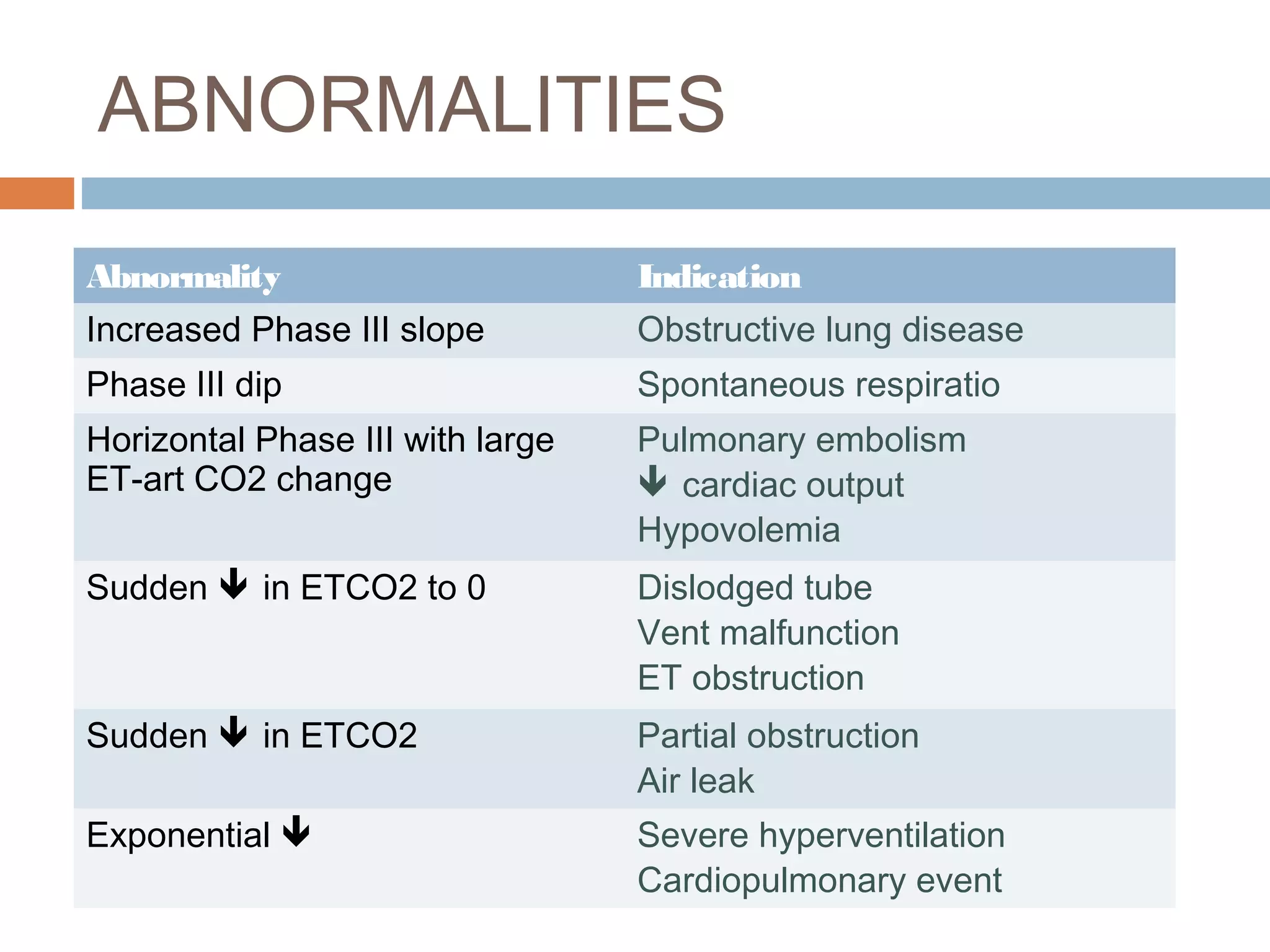The height and width of the screenshot is (952, 1270).
Task: Click the "Vent malfunction" text
Action: pos(768,633)
